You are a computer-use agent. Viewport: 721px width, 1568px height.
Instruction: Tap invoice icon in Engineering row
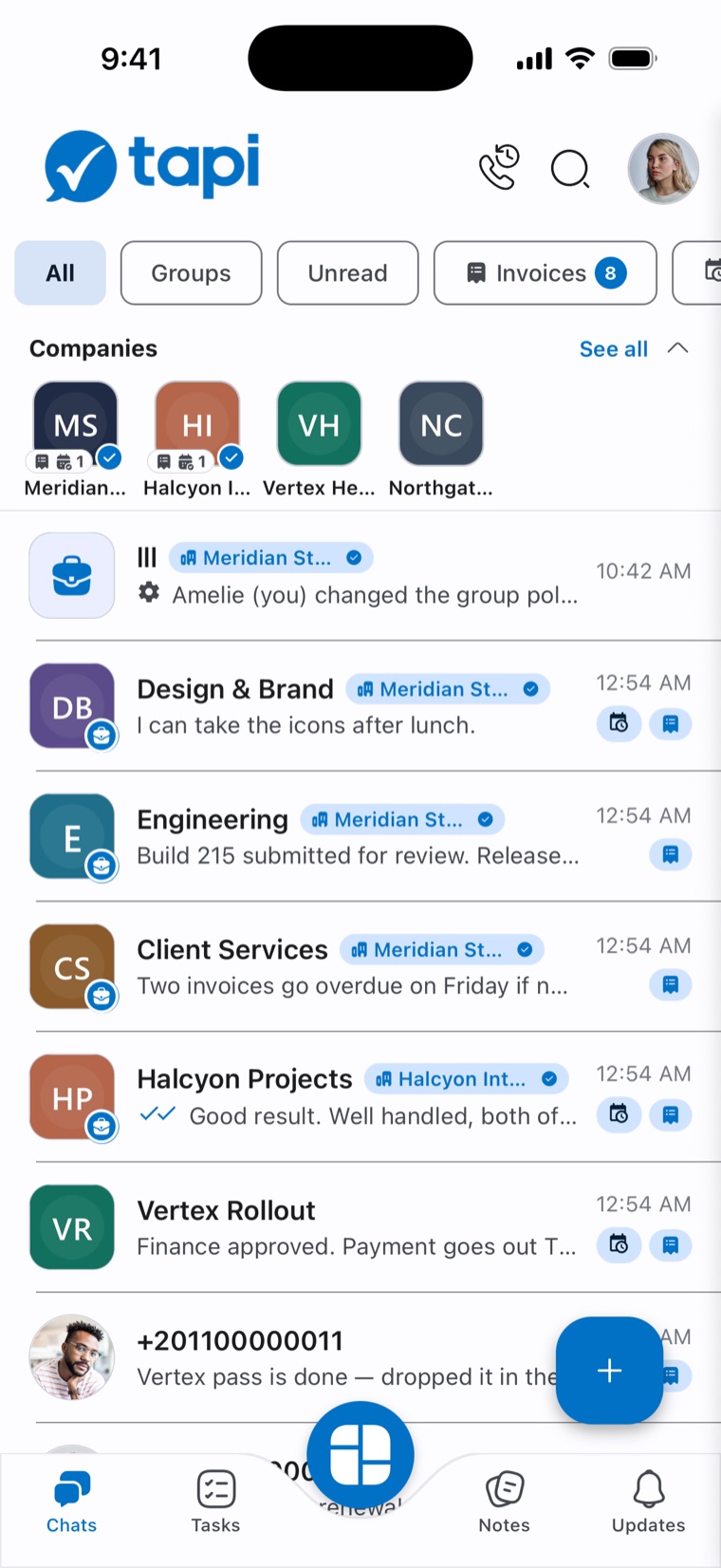670,854
